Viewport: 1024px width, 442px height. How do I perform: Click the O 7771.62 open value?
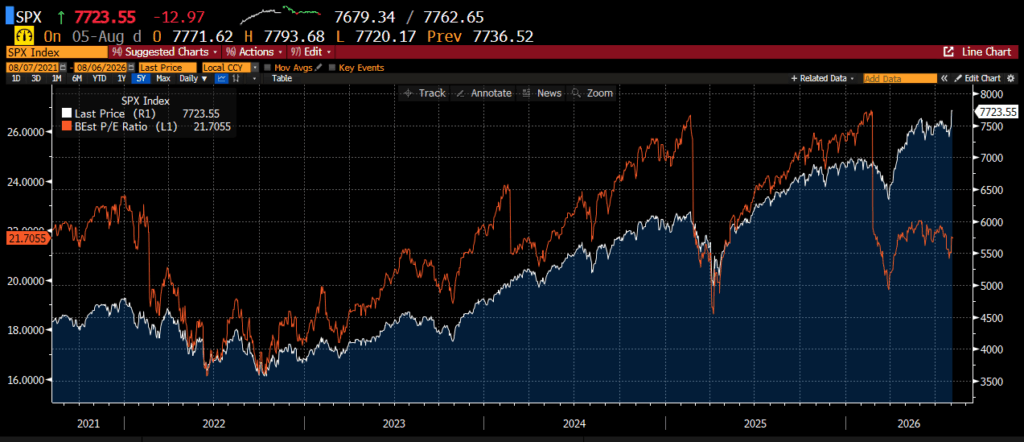191,36
